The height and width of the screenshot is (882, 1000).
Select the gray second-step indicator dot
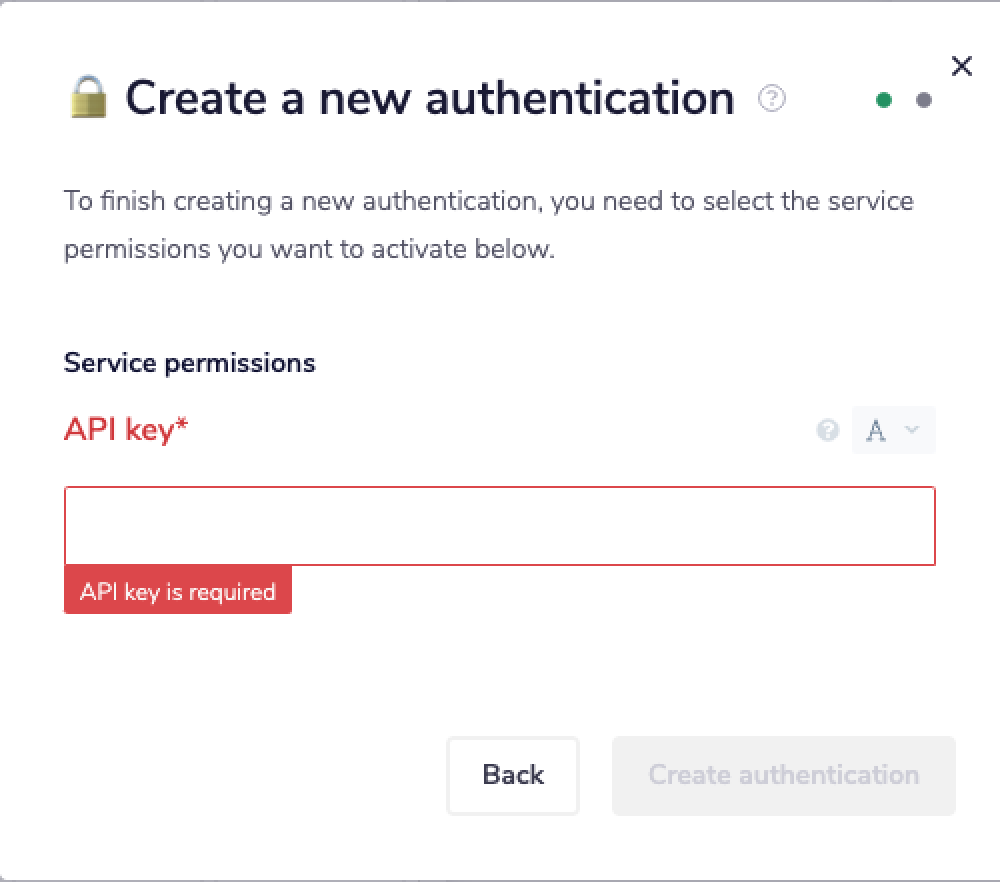[924, 100]
